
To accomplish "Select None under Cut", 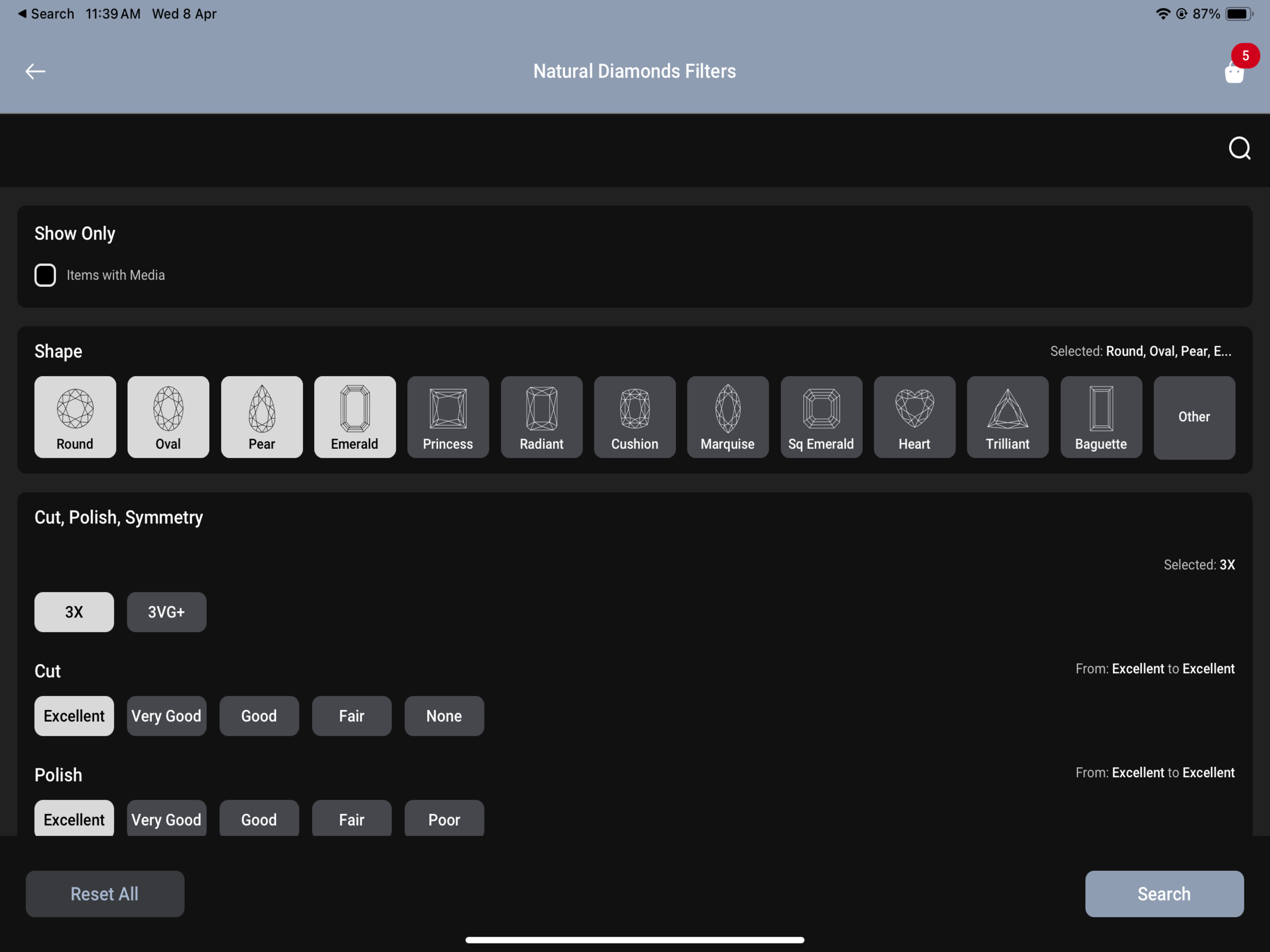I will [x=444, y=716].
